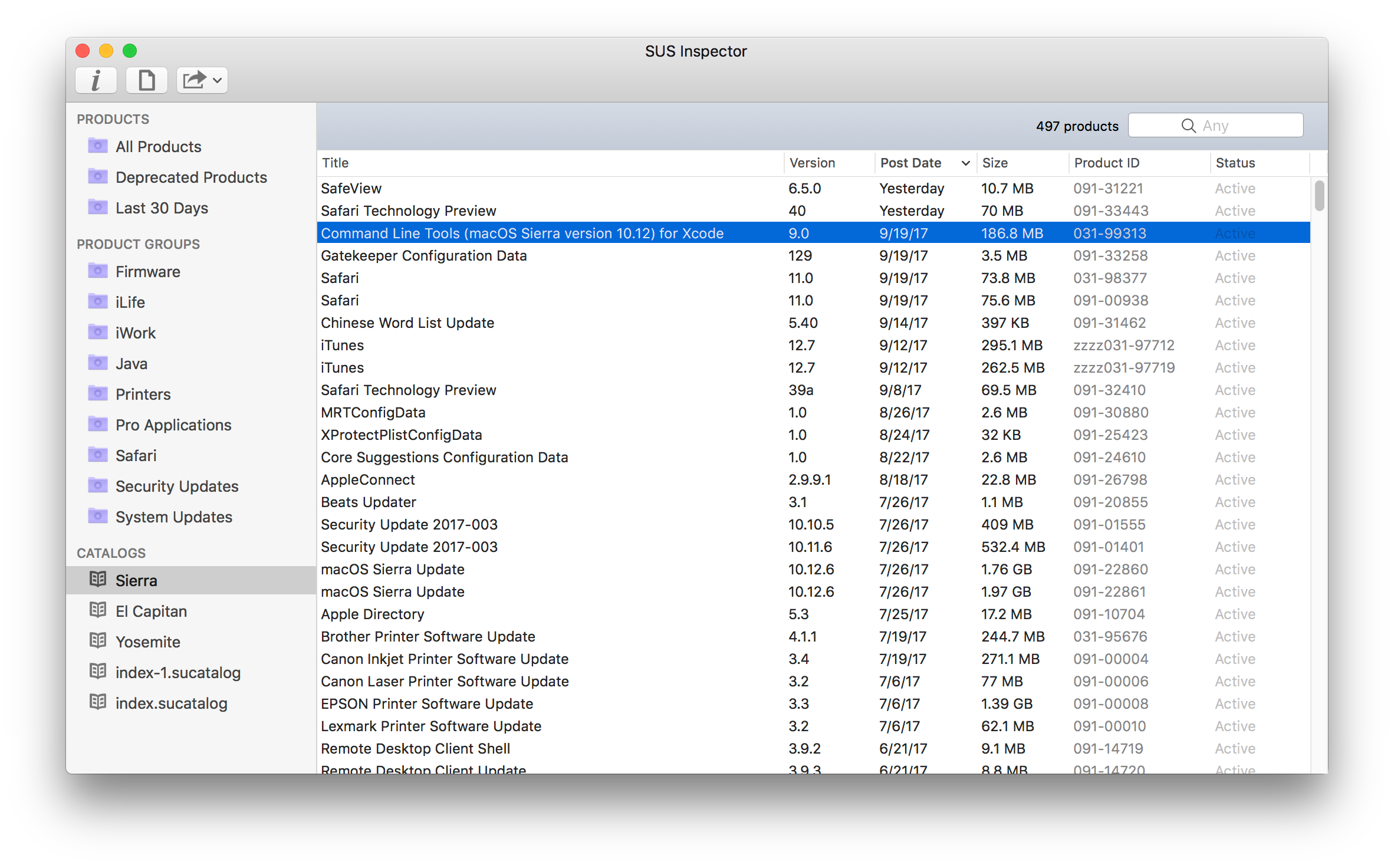Select Command Line Tools for Xcode row
Viewport: 1394px width, 868px height.
813,233
